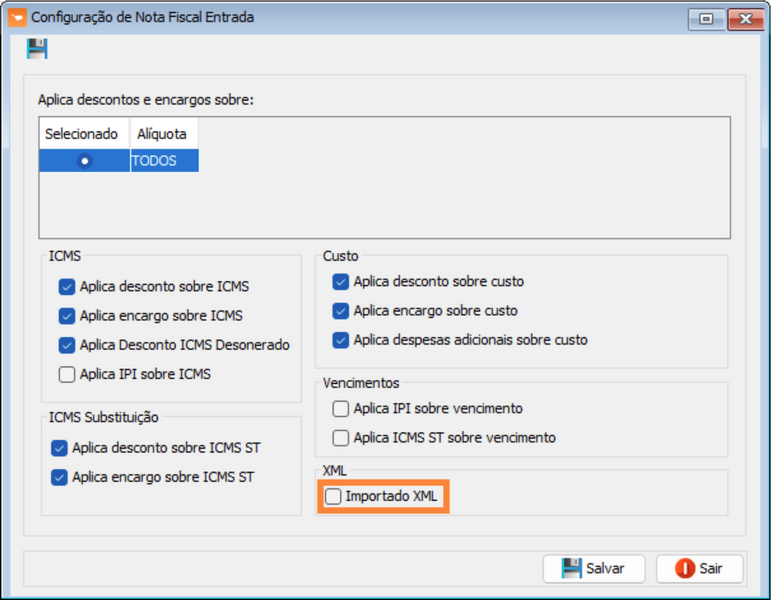Toggle Aplica encargo sobre ICMS ST
Viewport: 771px width, 600px height.
pos(59,478)
